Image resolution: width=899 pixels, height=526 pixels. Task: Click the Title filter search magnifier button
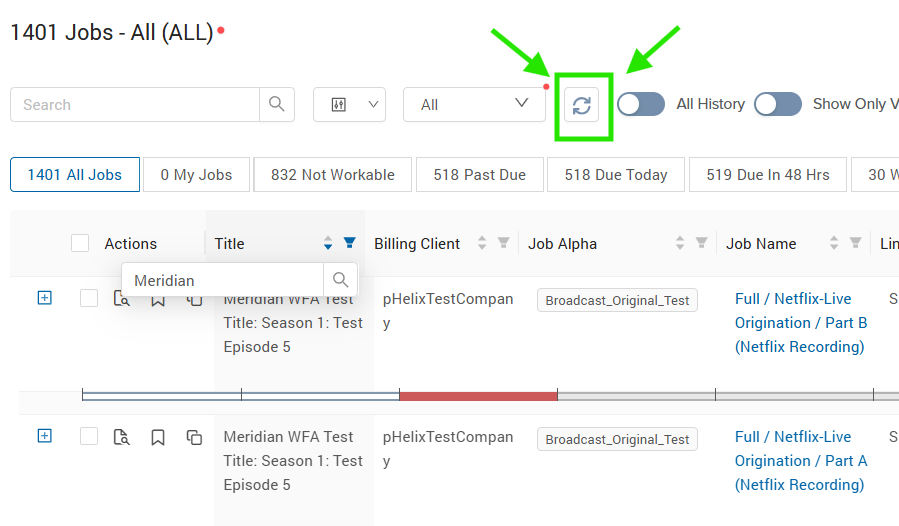pos(341,280)
